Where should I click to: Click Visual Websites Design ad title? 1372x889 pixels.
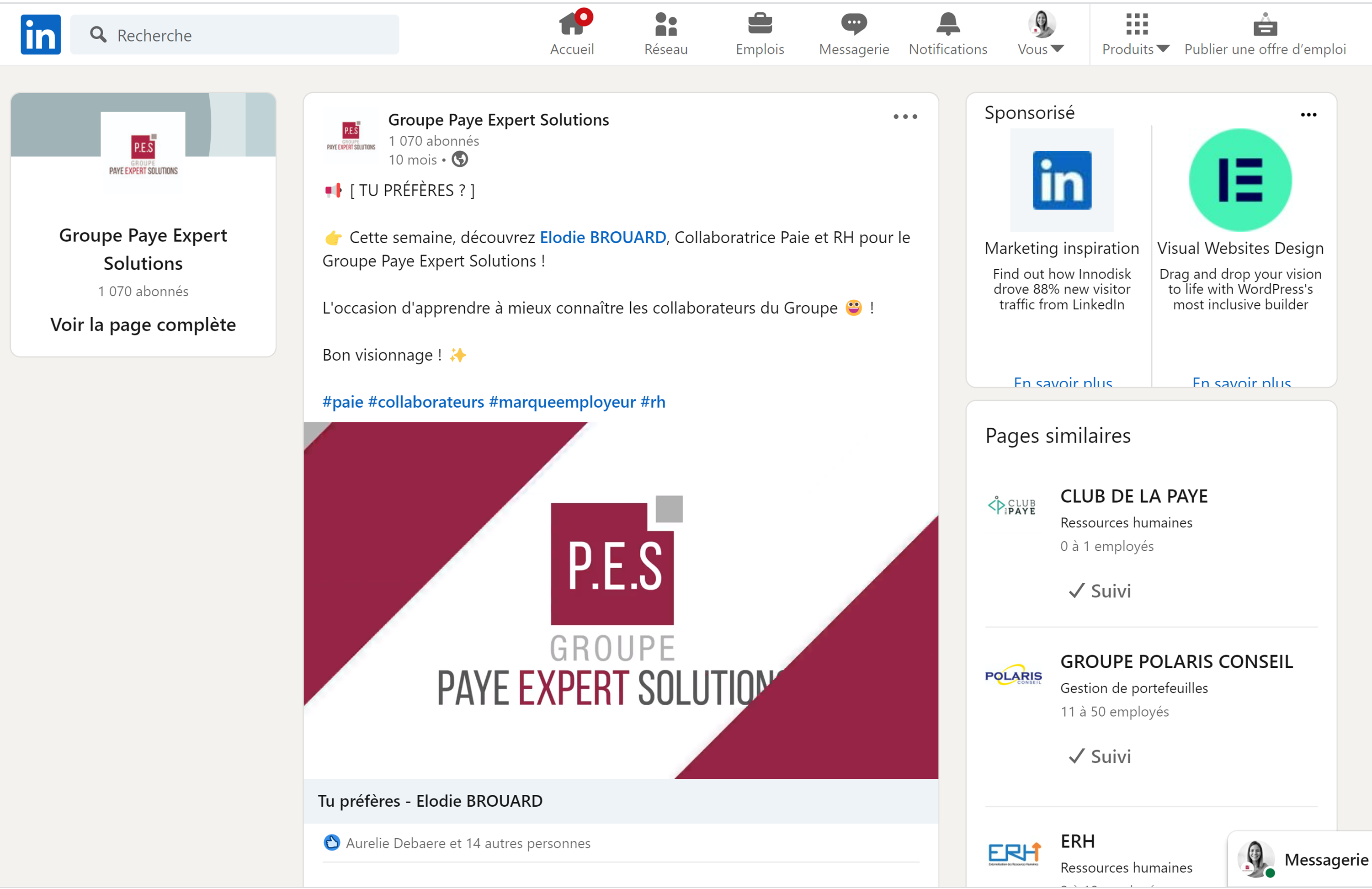[1240, 248]
